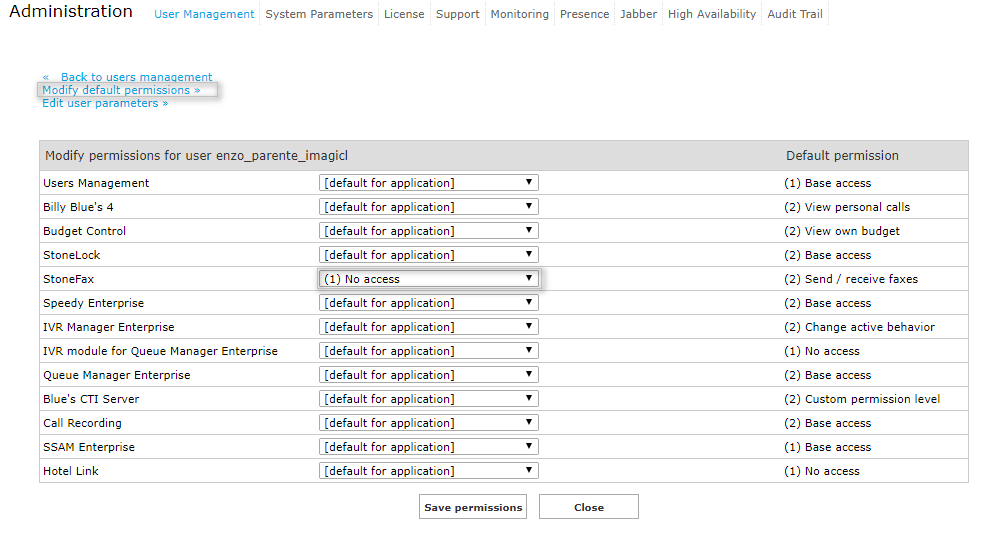The height and width of the screenshot is (553, 990).
Task: Expand Speedy Enterprise permission dropdown
Action: pyautogui.click(x=429, y=303)
